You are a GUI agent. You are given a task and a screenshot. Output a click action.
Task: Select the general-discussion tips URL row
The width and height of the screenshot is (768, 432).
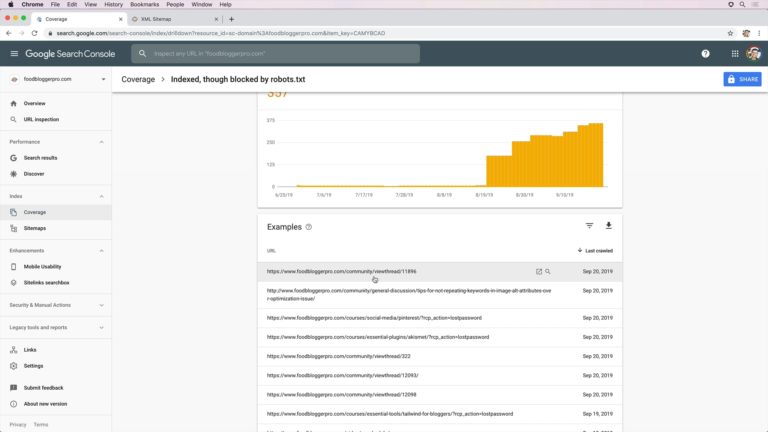(x=440, y=295)
